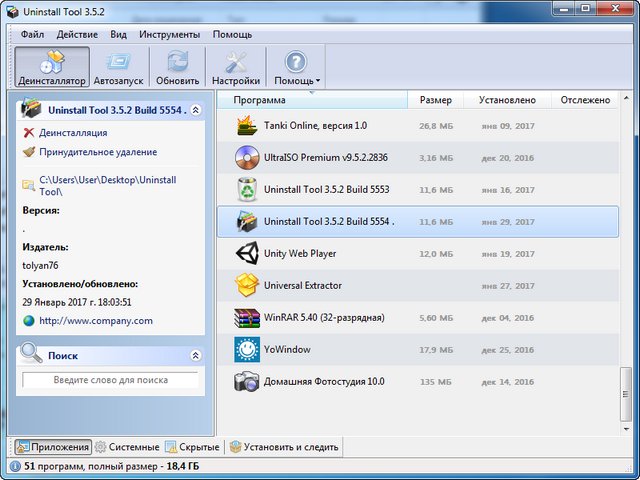Click the Tanki Online tank icon
This screenshot has width=640, height=480.
pos(247,126)
